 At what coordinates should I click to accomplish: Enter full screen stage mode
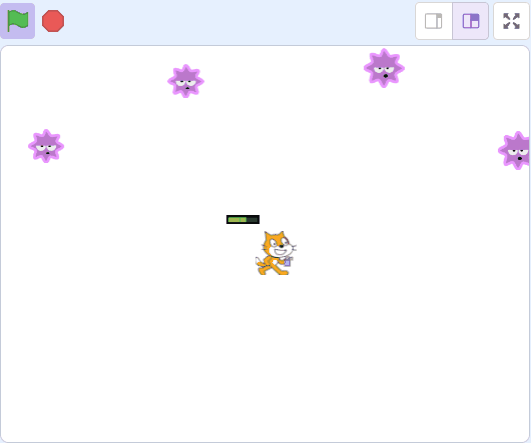[511, 21]
